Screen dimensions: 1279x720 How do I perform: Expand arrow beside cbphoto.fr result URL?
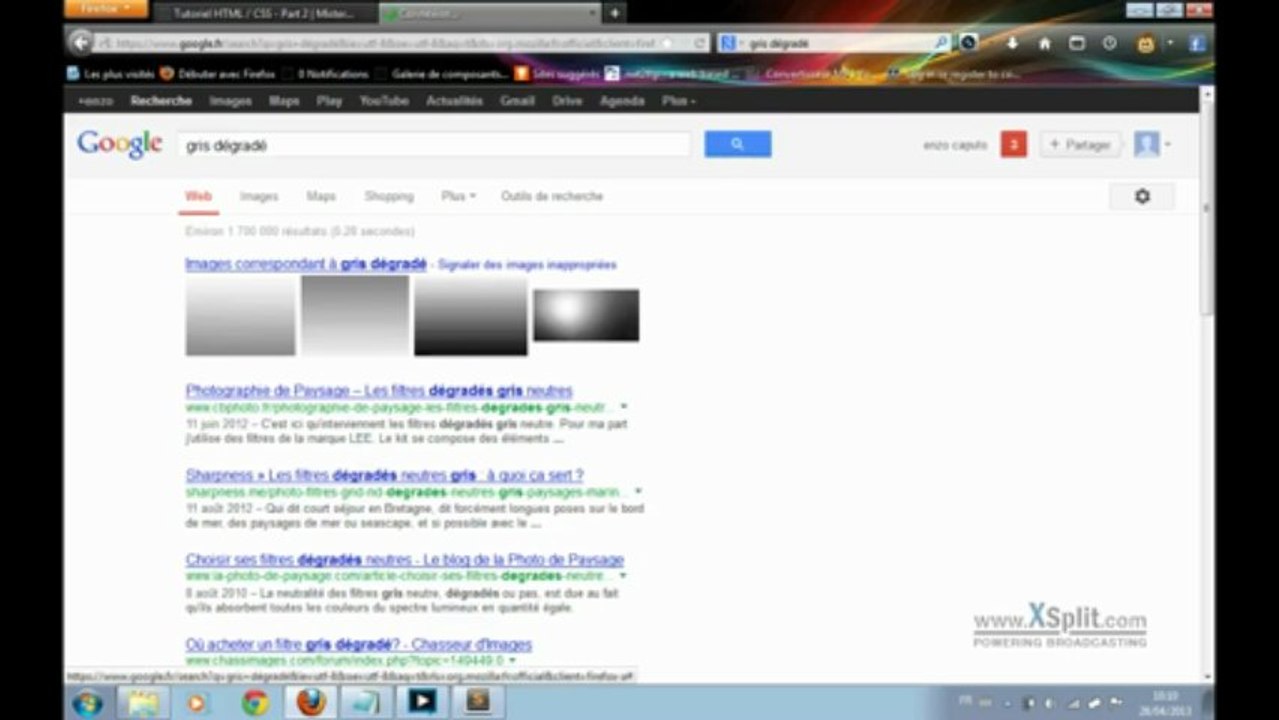pos(624,407)
